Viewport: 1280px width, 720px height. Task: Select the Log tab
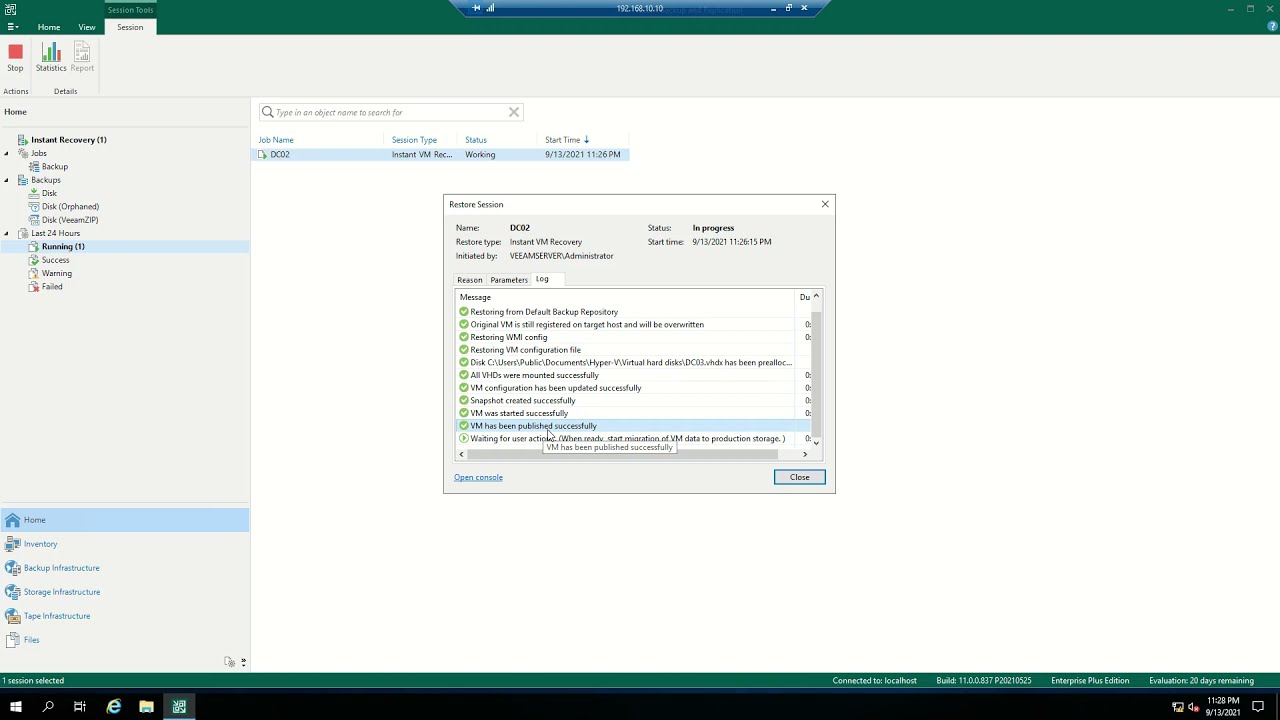click(542, 279)
